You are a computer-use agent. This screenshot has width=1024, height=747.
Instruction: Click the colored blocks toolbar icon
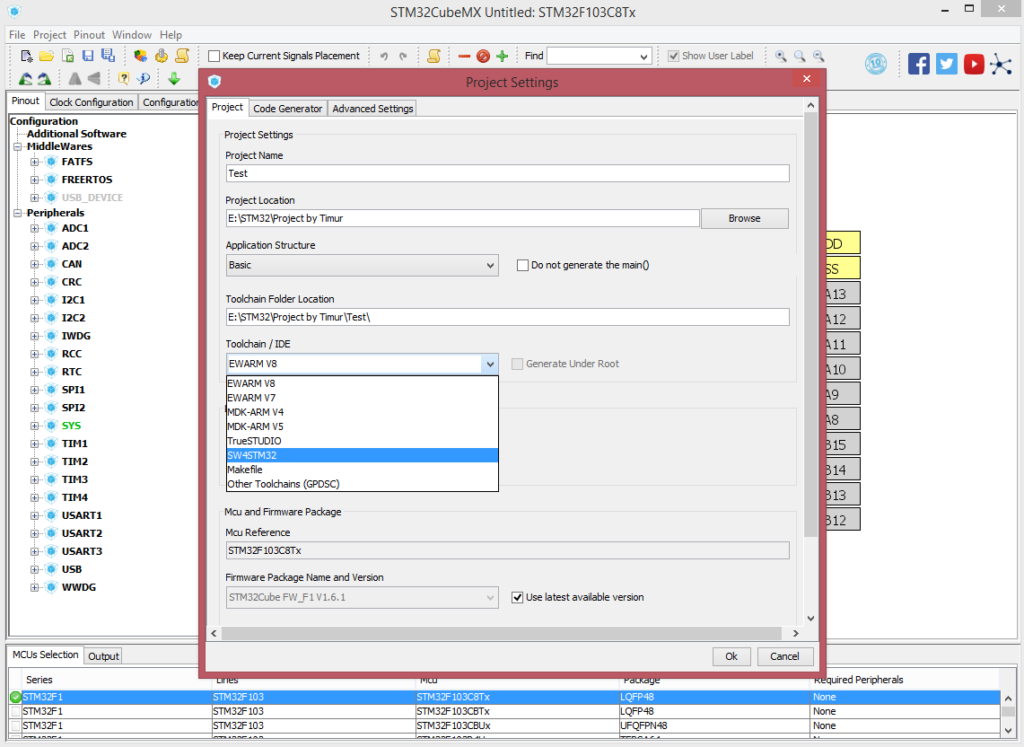(140, 56)
